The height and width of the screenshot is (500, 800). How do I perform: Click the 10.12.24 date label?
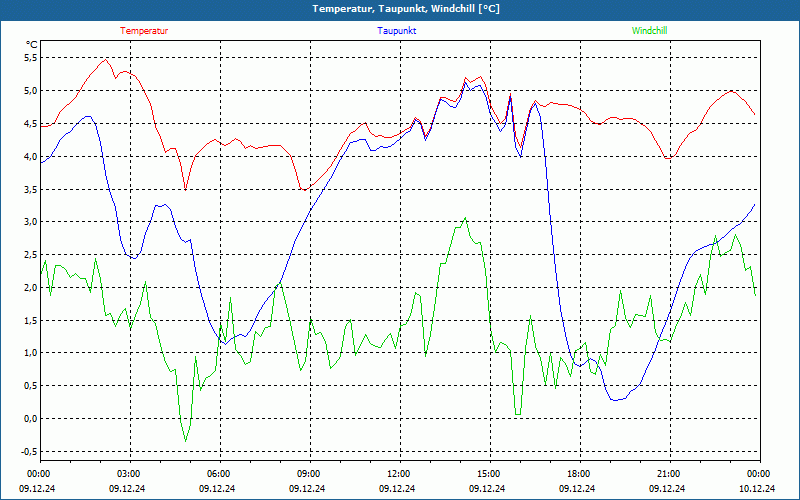(x=757, y=488)
